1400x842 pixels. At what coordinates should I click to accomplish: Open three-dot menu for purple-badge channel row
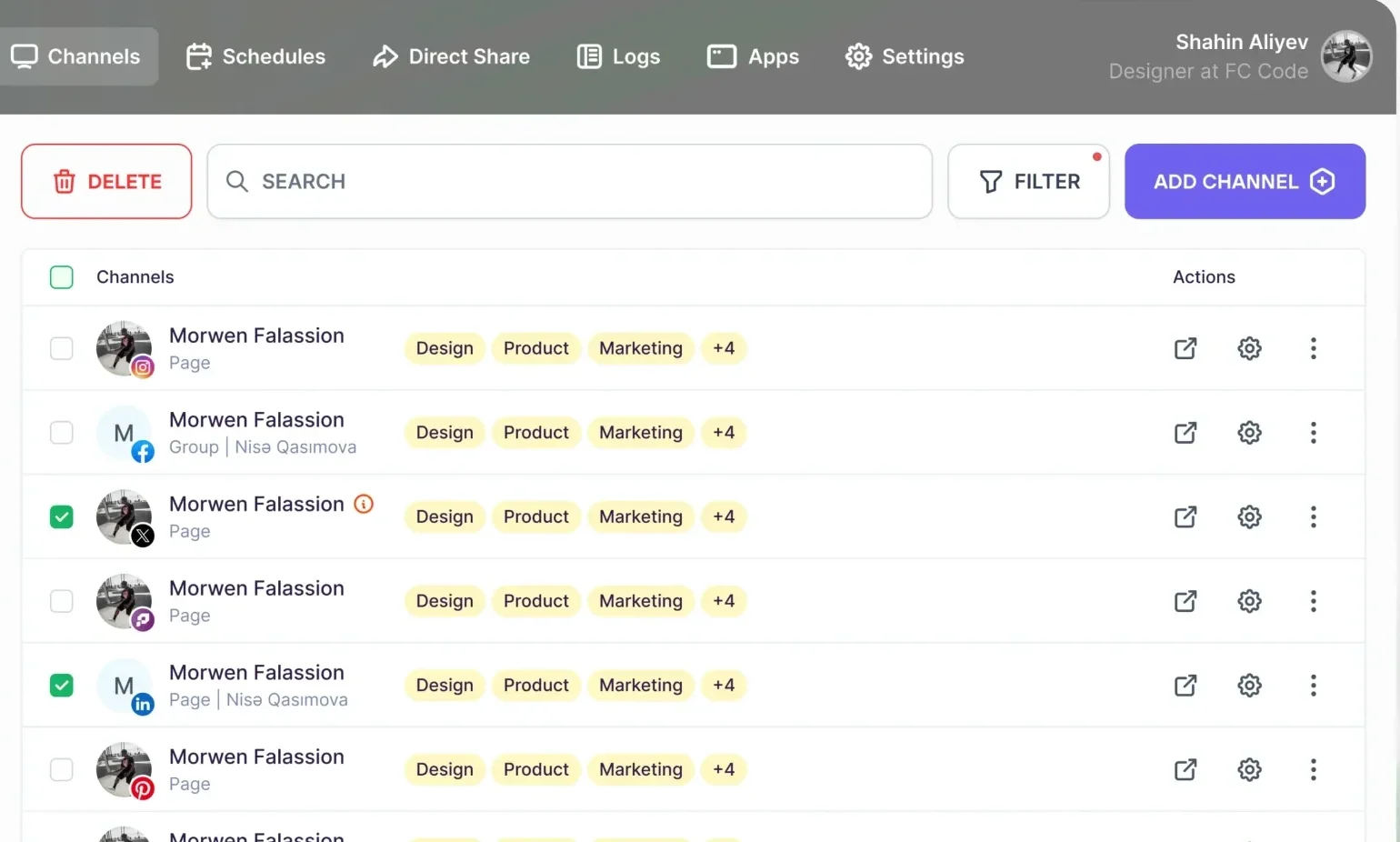point(1314,601)
